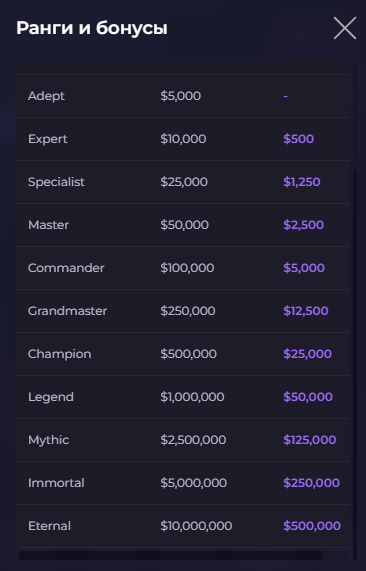Click the $500,000 Champion threshold

tap(188, 354)
